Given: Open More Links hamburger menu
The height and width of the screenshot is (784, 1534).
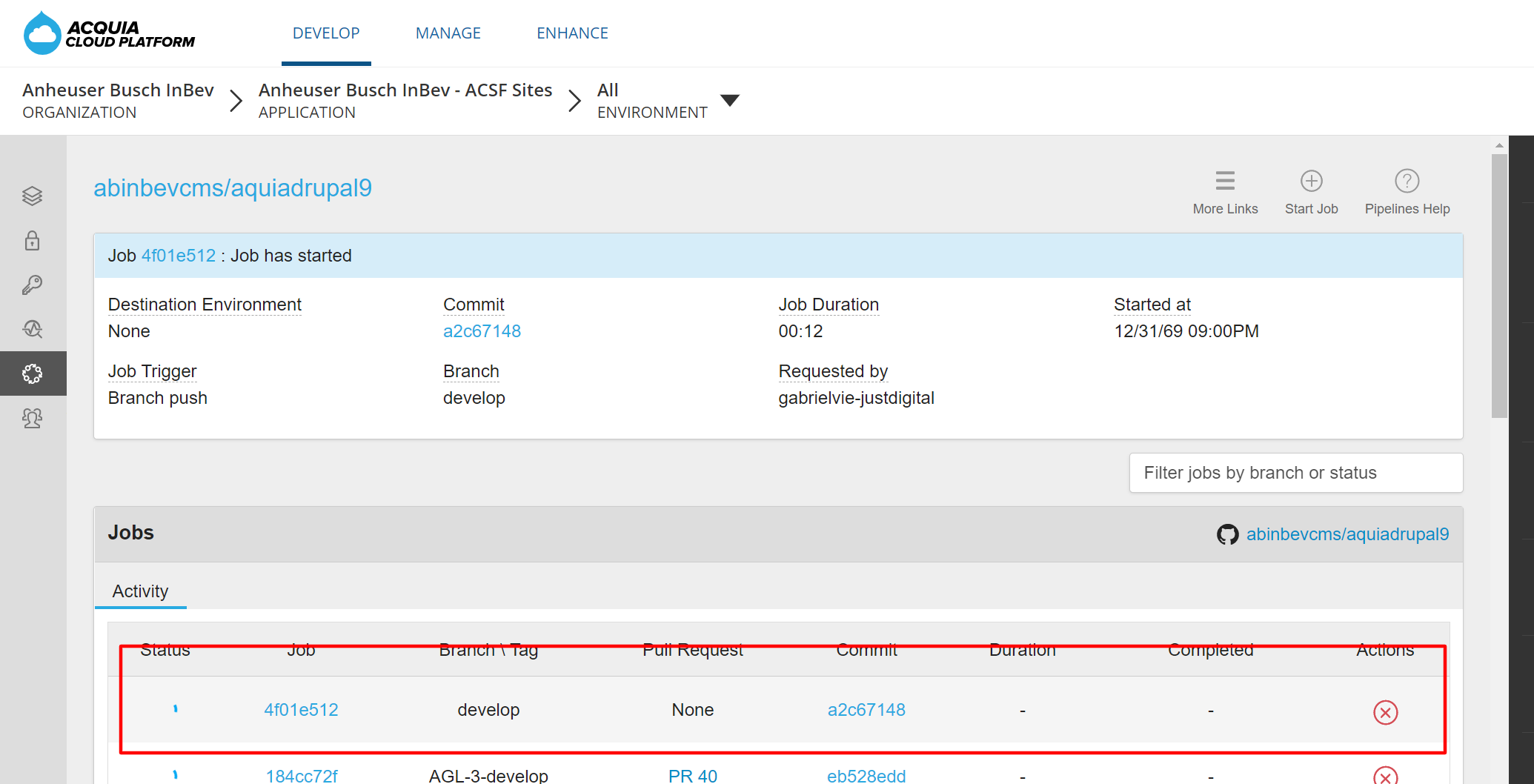Looking at the screenshot, I should pyautogui.click(x=1225, y=181).
